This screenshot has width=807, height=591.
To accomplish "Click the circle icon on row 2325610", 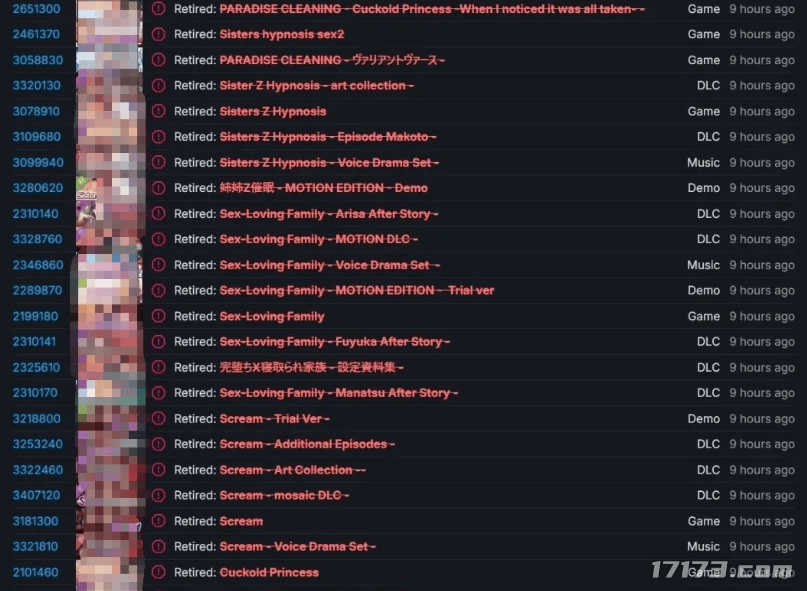I will (x=159, y=367).
